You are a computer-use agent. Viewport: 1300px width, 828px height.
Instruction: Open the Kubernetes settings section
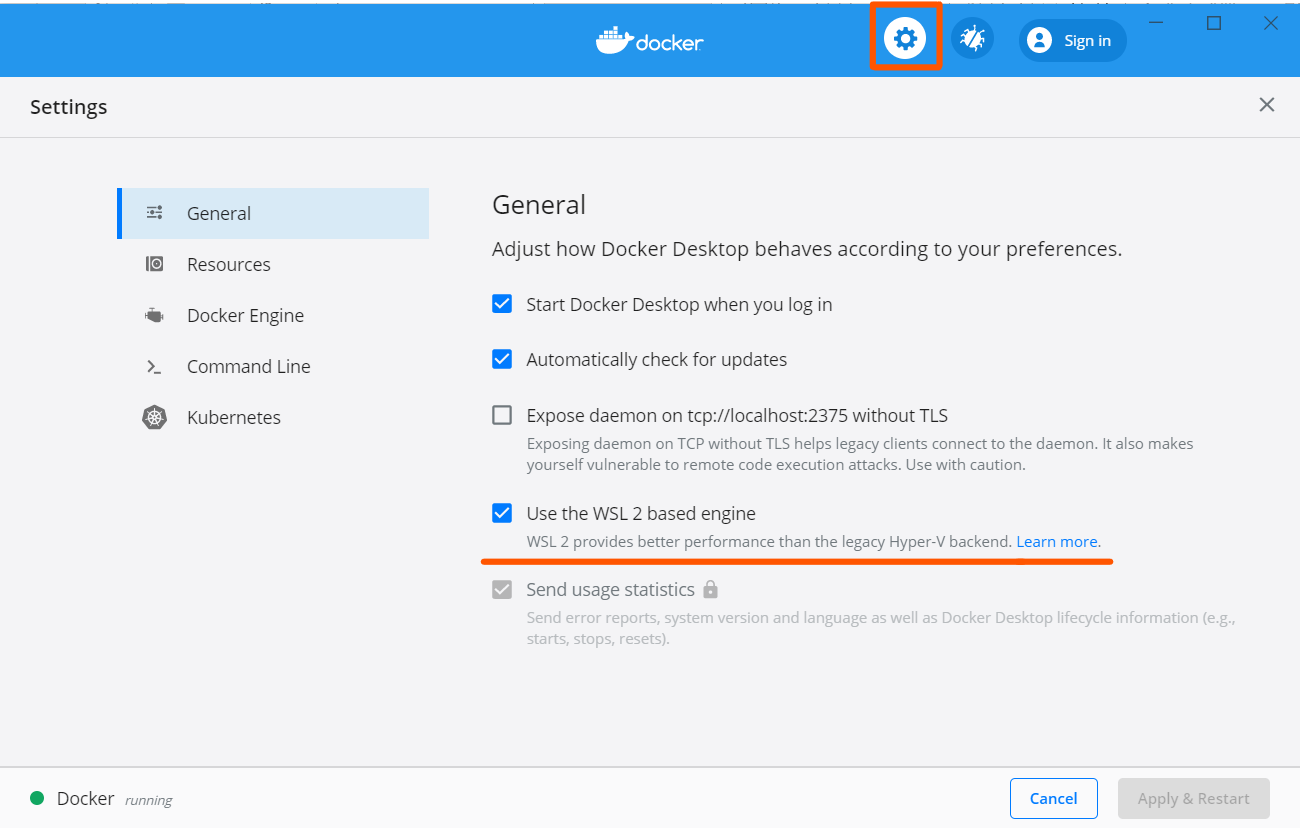click(x=233, y=416)
